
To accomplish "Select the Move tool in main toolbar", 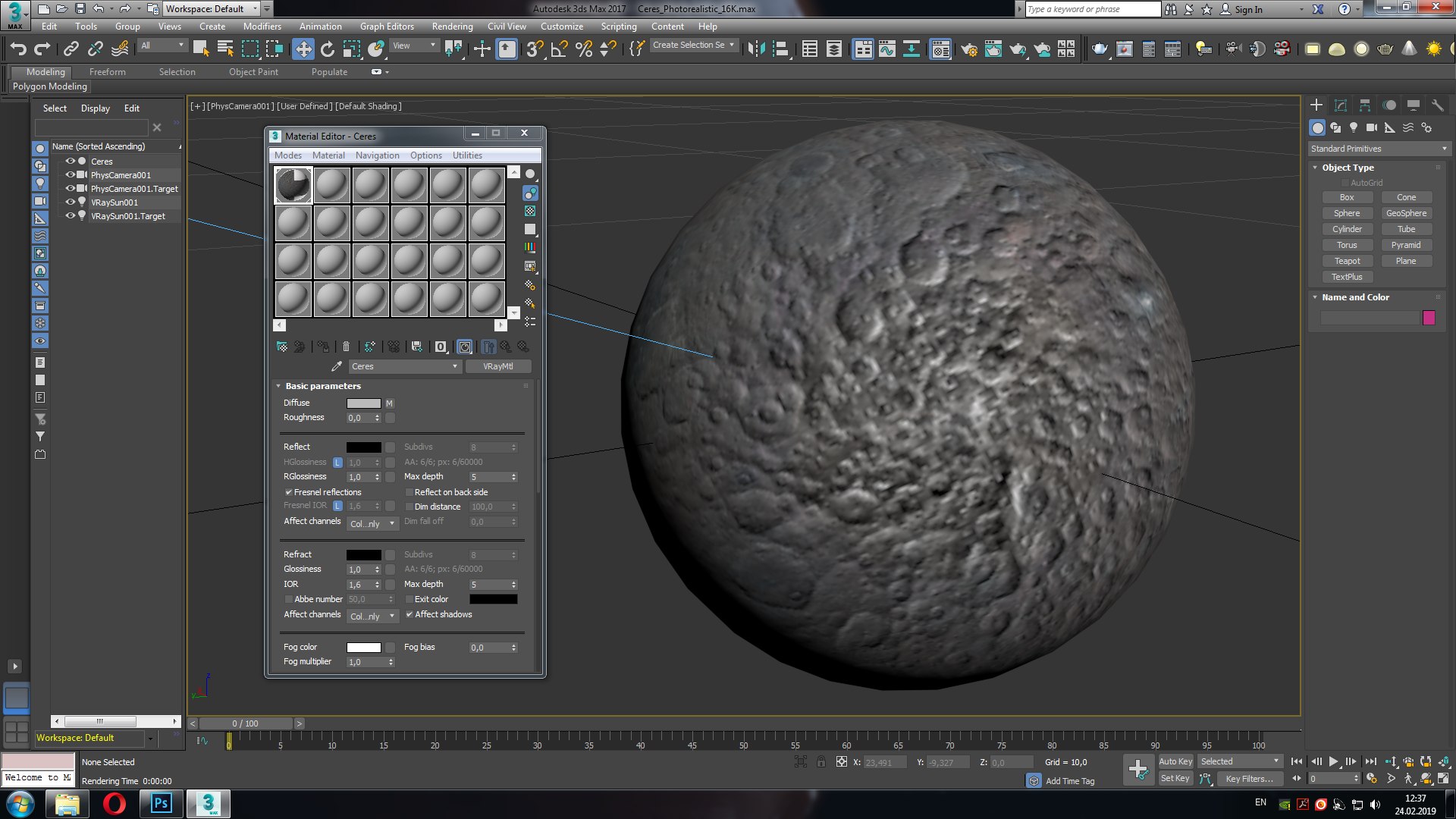I will point(303,49).
